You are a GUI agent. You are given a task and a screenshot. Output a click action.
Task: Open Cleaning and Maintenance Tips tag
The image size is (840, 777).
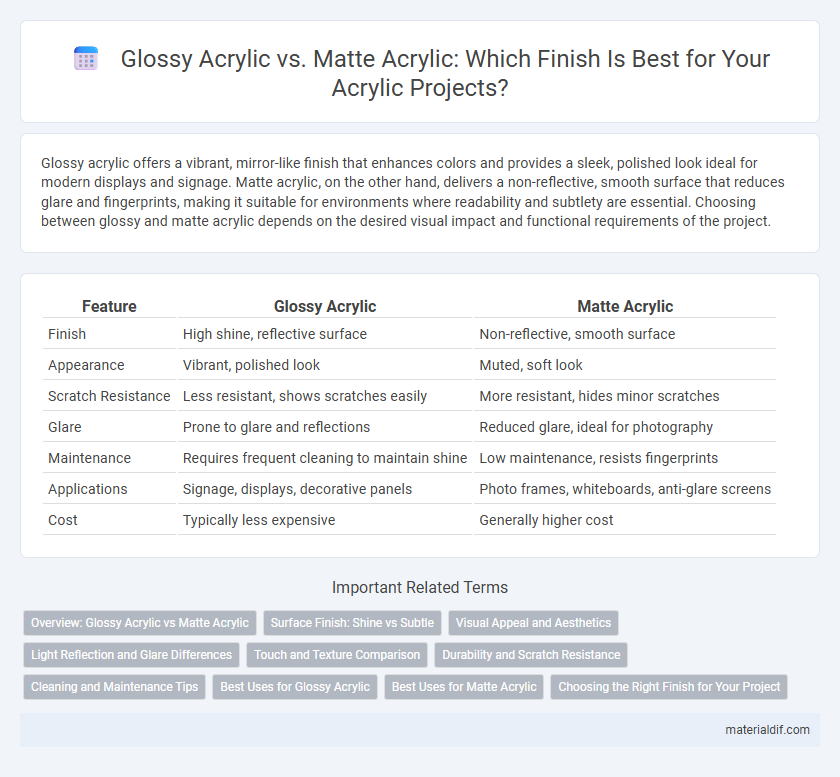click(x=115, y=687)
